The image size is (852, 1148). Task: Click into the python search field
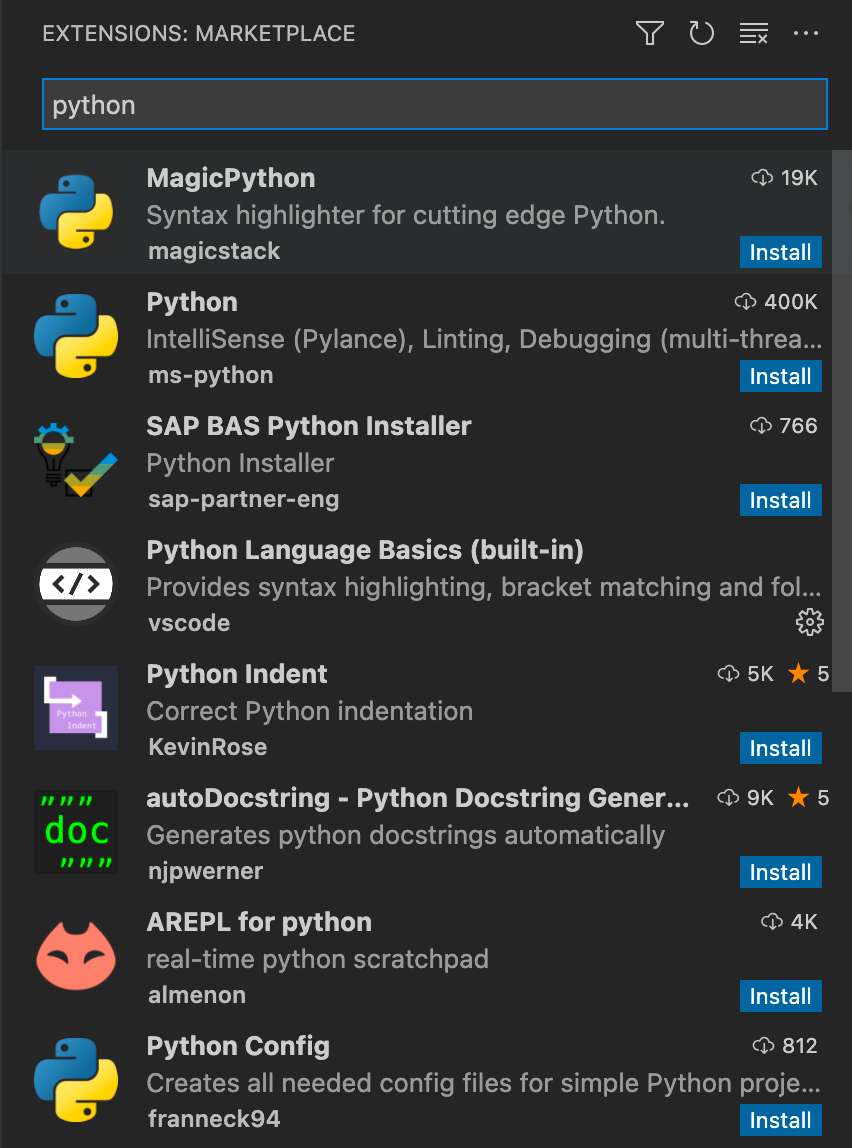434,105
